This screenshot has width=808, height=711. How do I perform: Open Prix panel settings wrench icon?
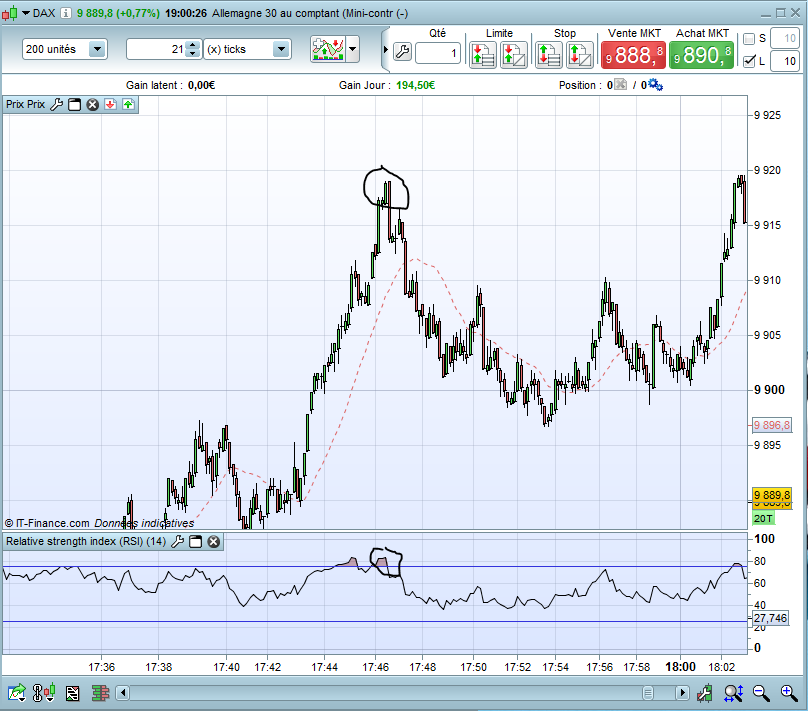tap(57, 105)
